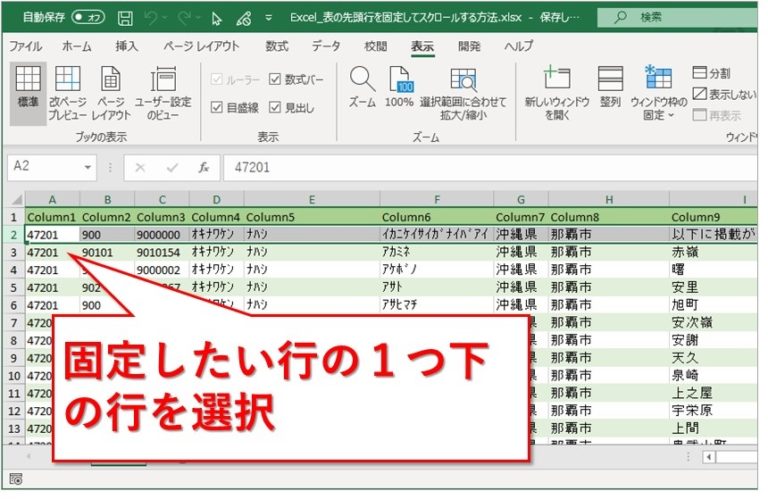Select column H header
This screenshot has width=768, height=499.
pos(609,199)
